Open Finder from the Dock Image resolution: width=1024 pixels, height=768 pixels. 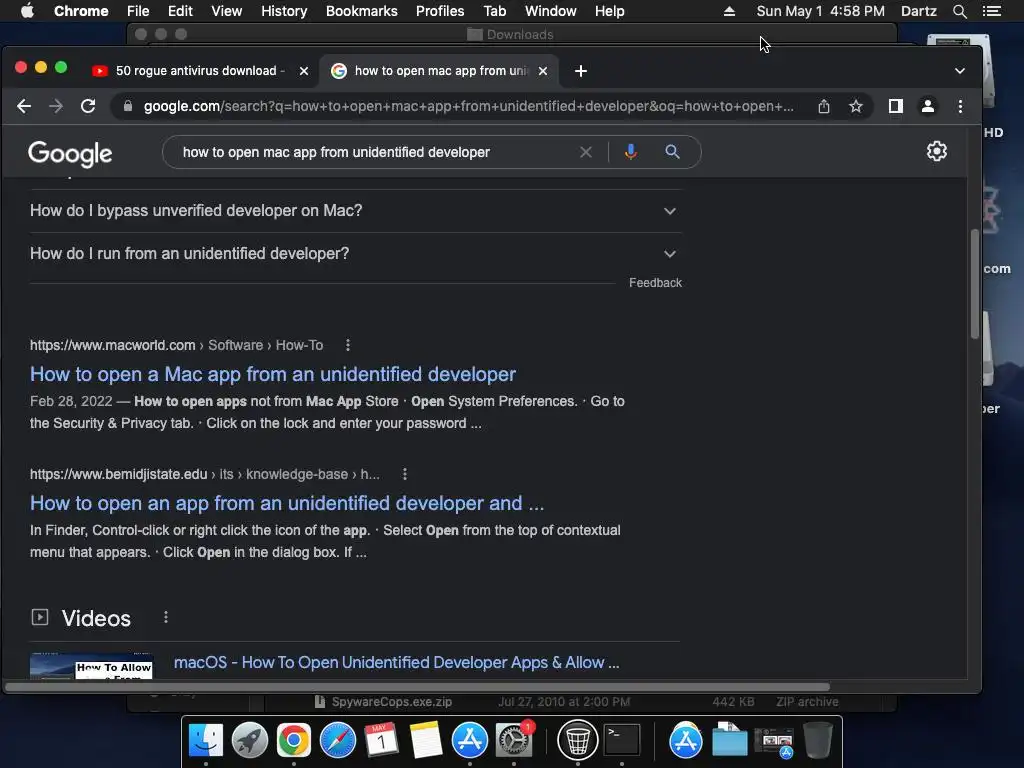pos(206,741)
